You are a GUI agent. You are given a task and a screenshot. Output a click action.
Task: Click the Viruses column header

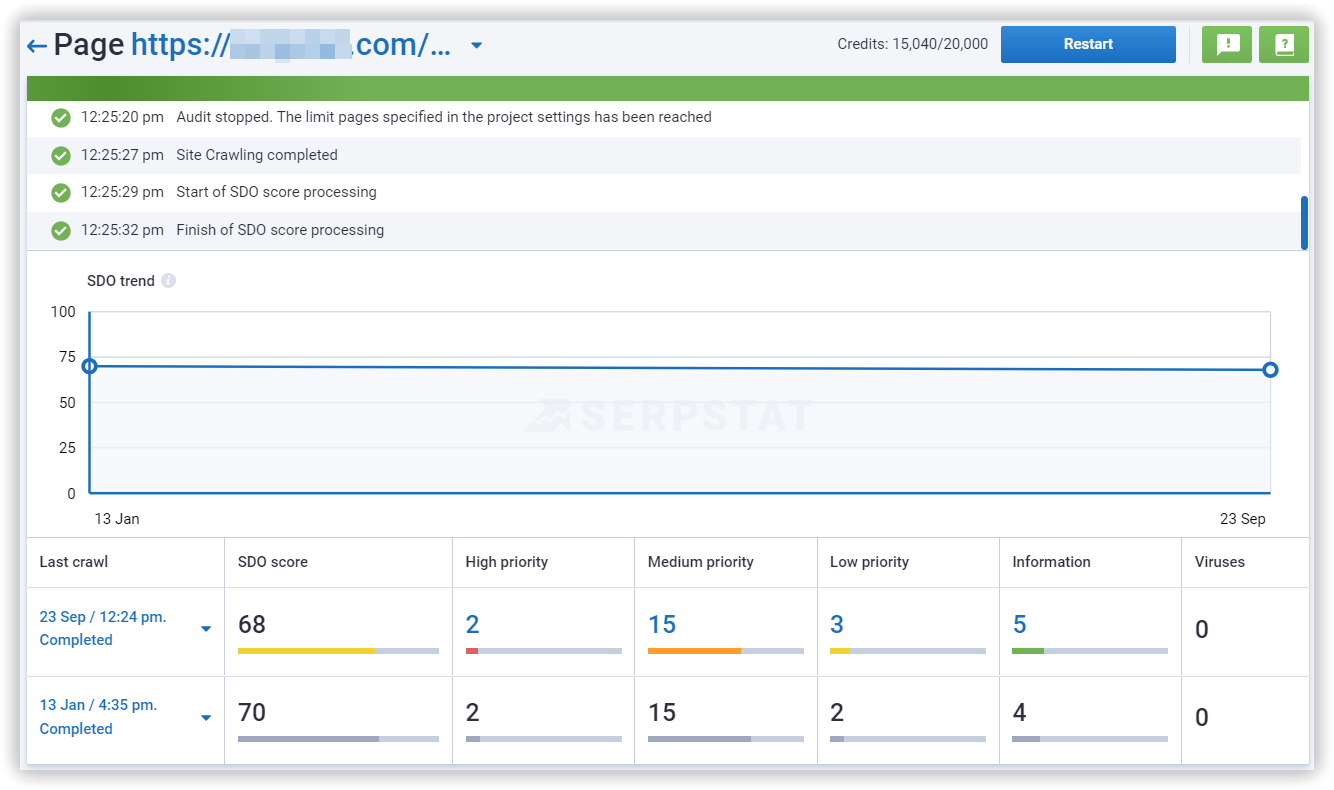tap(1220, 562)
